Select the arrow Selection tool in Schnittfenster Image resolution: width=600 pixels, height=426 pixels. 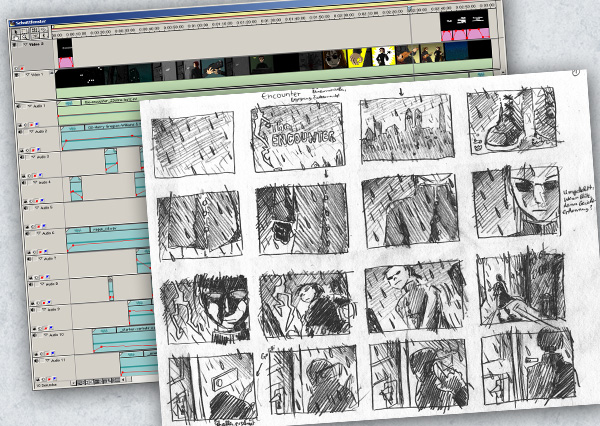pos(16,32)
